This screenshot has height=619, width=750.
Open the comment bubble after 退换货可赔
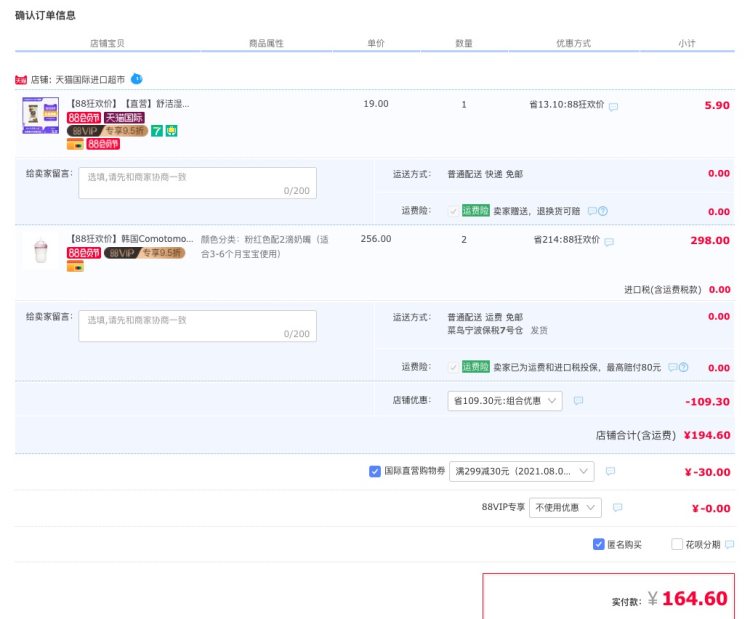tap(592, 211)
